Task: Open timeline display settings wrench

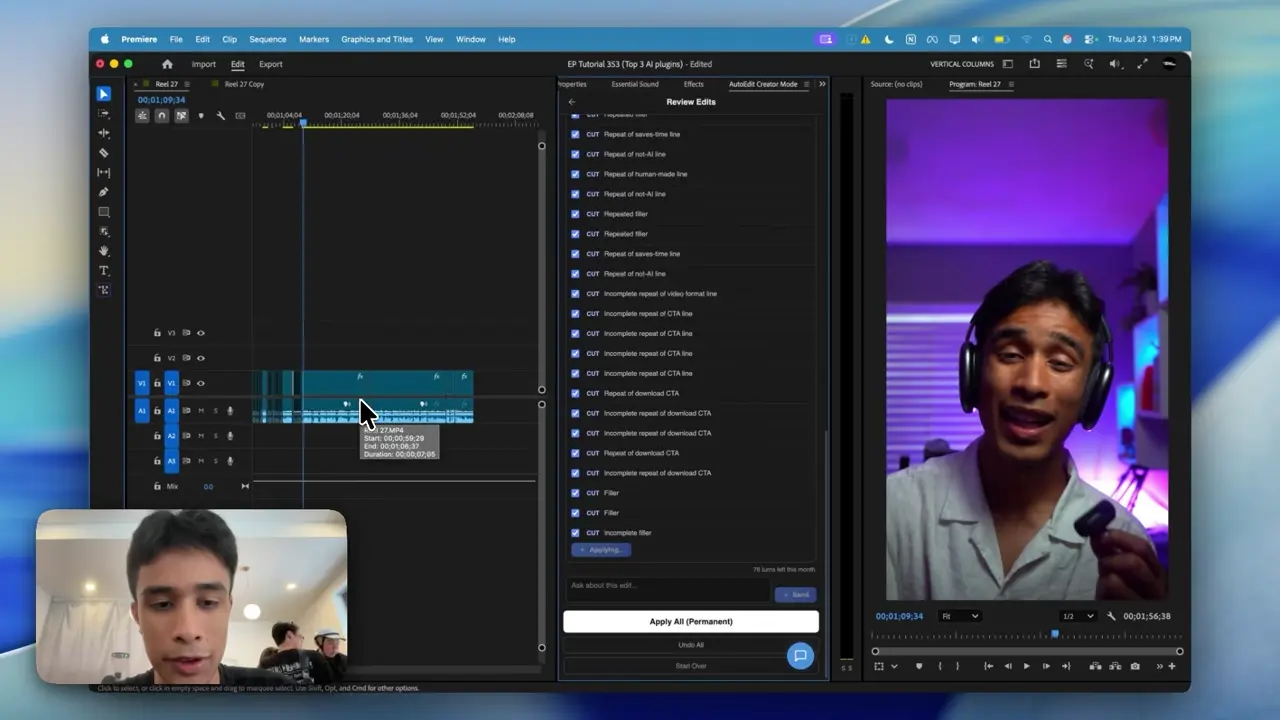Action: [221, 116]
